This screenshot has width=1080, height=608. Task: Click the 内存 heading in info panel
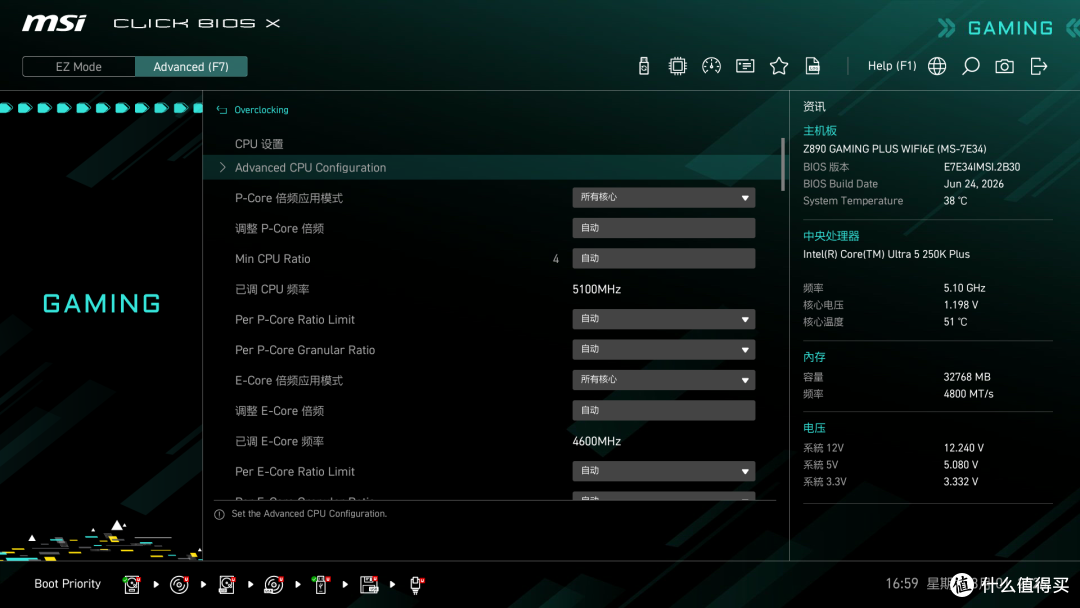814,357
